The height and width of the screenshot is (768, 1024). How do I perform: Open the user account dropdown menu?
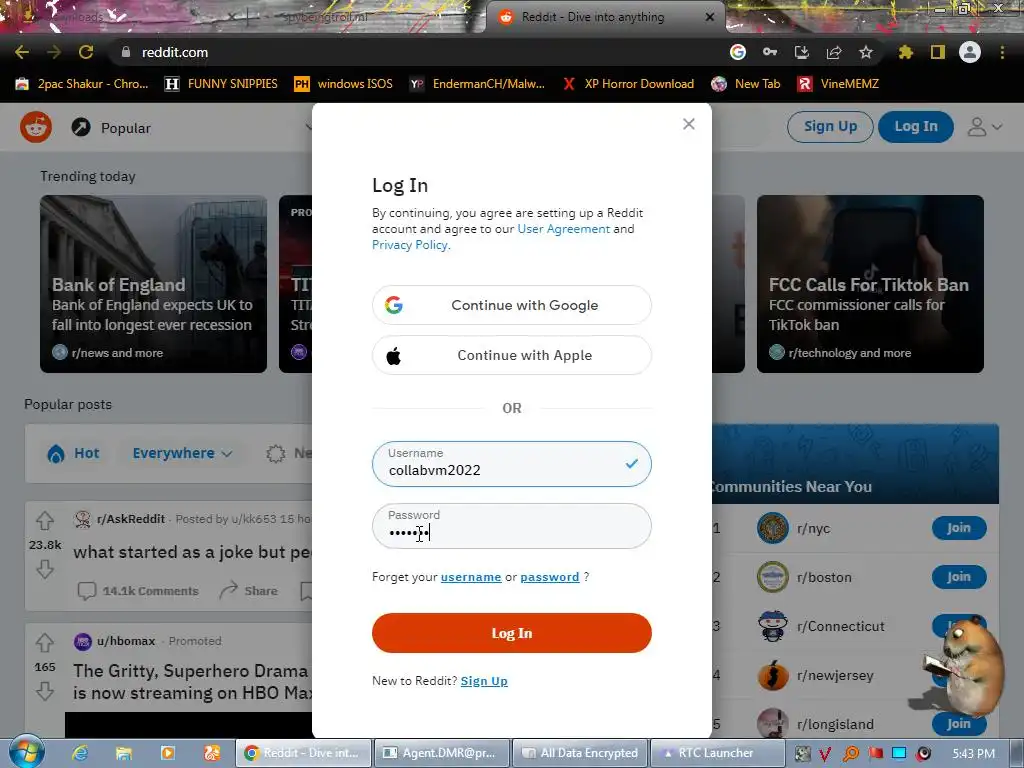point(984,127)
